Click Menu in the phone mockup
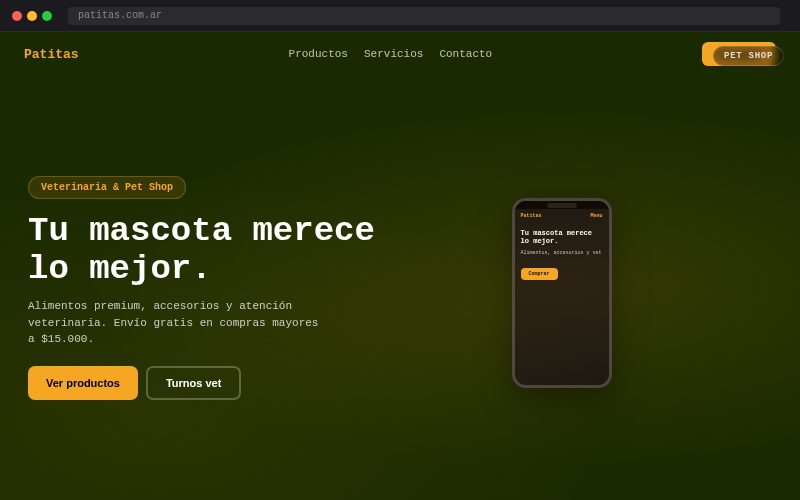This screenshot has width=800, height=500. pos(596,215)
